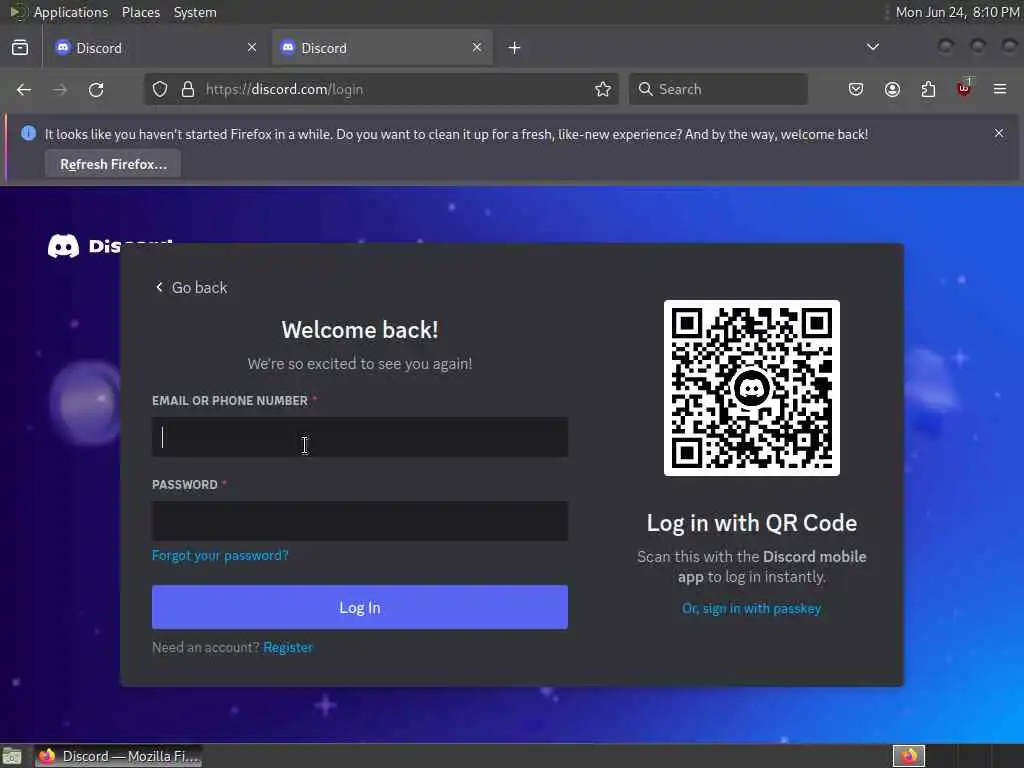Open the Pocket save icon
This screenshot has height=768, width=1024.
click(856, 89)
